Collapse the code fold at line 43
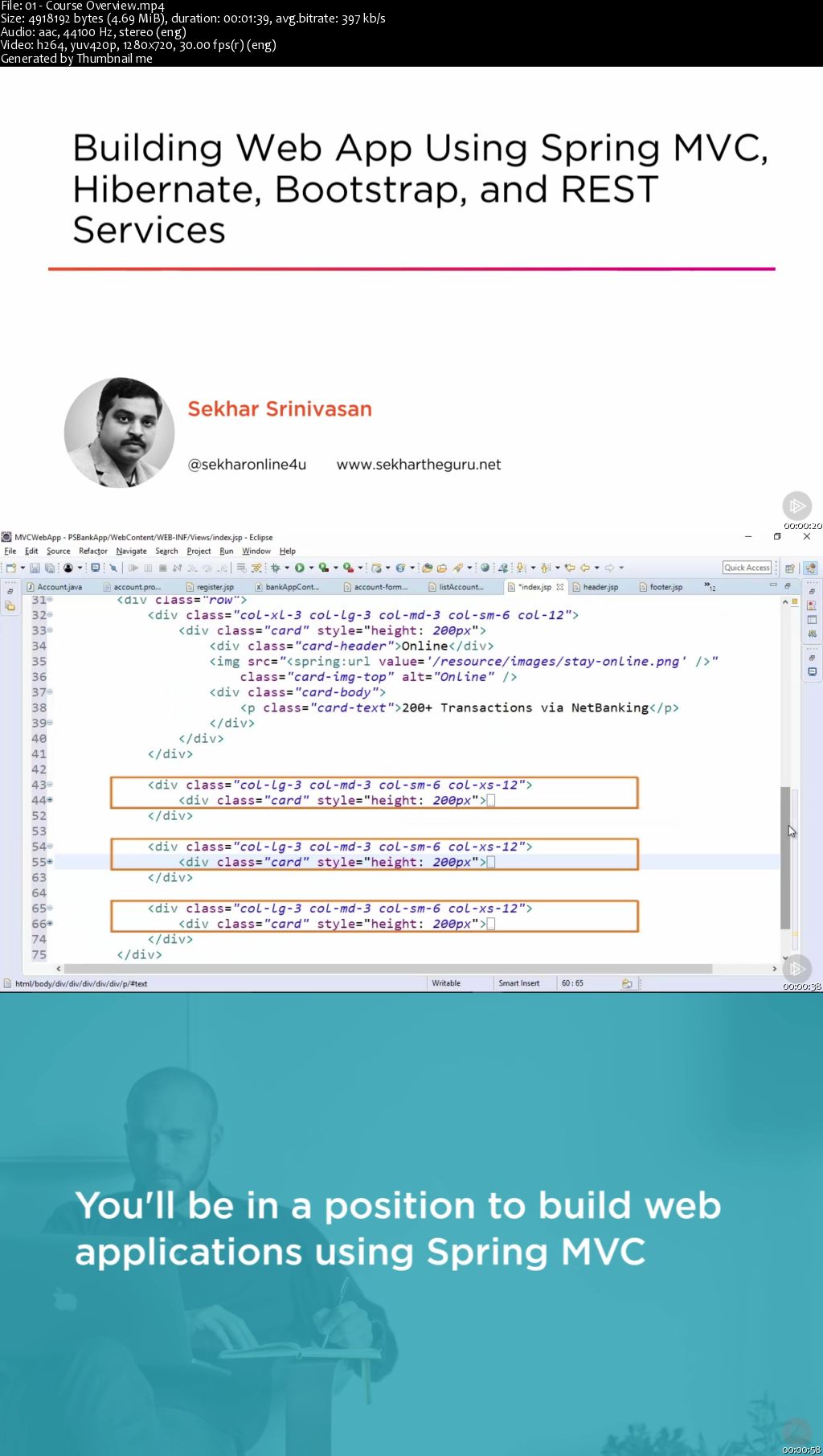This screenshot has width=823, height=1456. coord(50,785)
